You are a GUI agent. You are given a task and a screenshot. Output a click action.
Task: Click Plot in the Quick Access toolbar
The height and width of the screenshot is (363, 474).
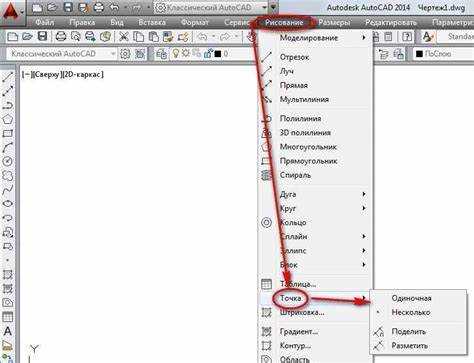tap(99, 7)
